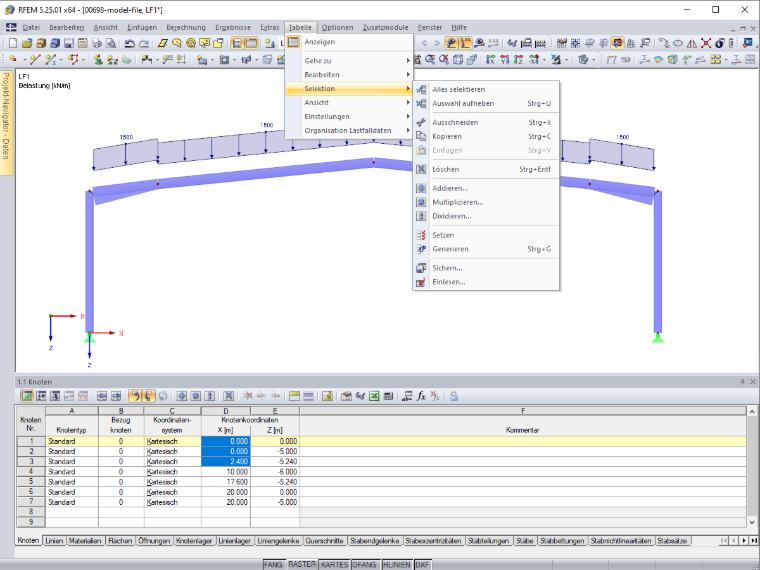Click the Löschen icon in the submenu

click(x=421, y=169)
